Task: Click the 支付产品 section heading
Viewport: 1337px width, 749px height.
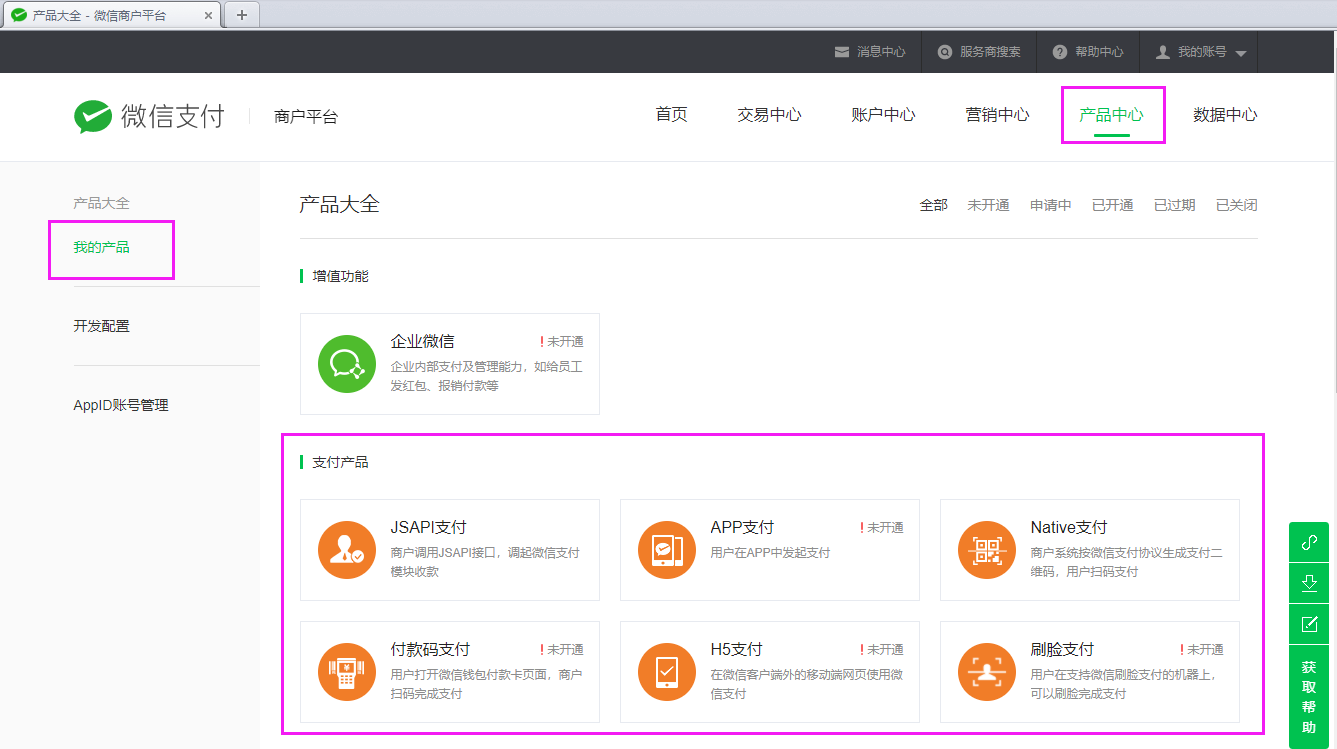Action: point(340,462)
